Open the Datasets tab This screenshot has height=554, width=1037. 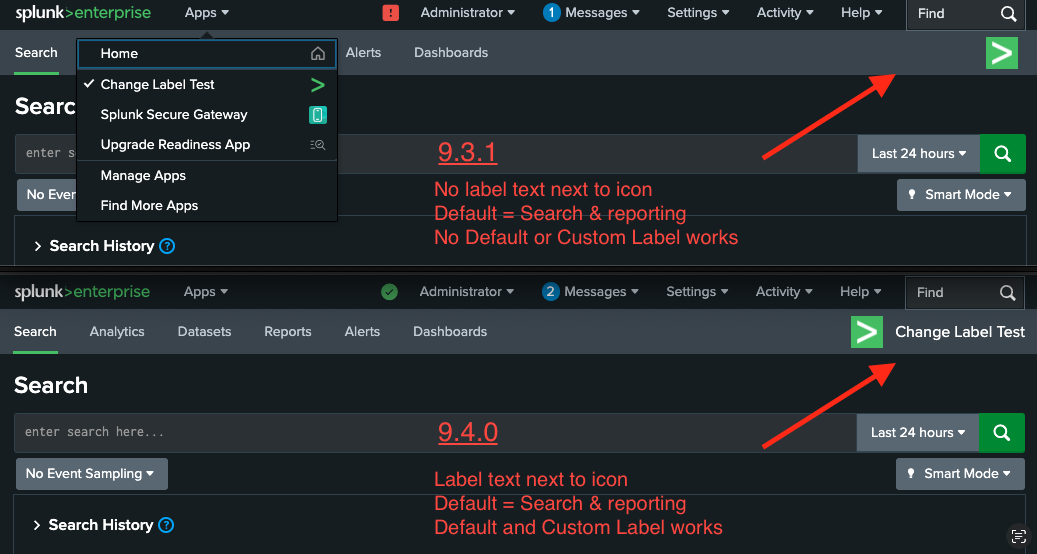point(204,332)
